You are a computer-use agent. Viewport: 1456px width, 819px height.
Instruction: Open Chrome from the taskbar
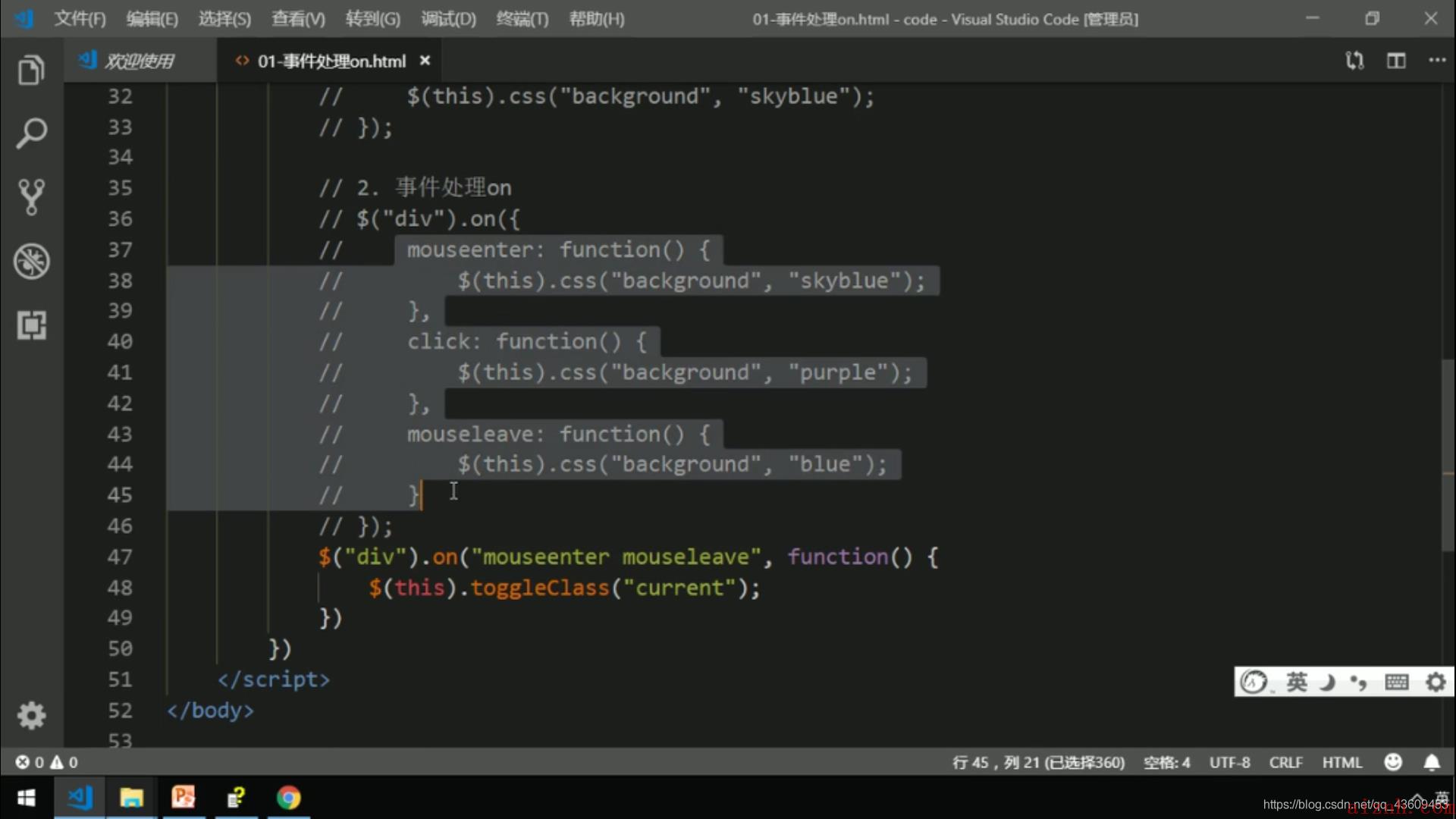pyautogui.click(x=288, y=798)
